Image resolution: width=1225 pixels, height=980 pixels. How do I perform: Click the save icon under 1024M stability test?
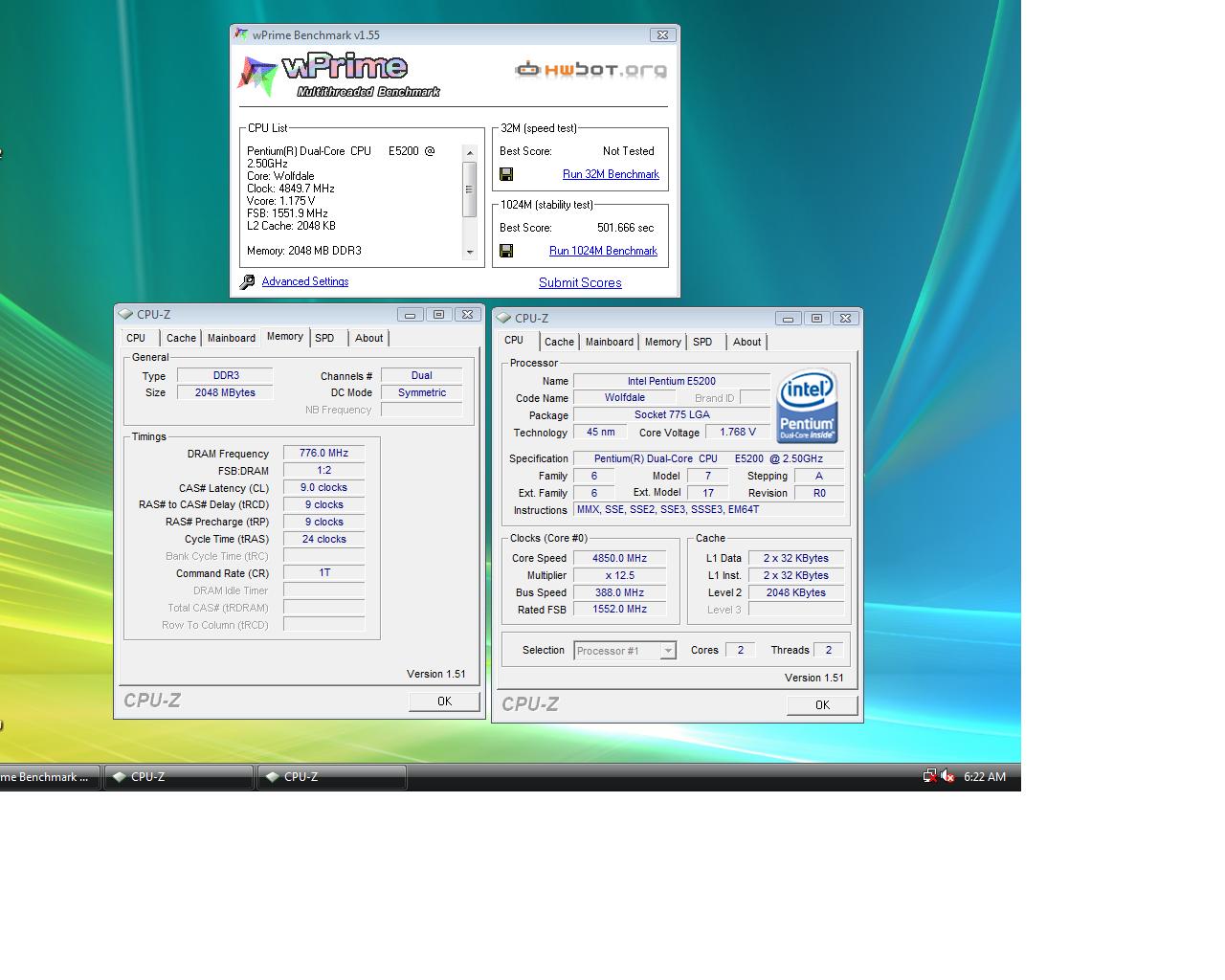tap(506, 251)
